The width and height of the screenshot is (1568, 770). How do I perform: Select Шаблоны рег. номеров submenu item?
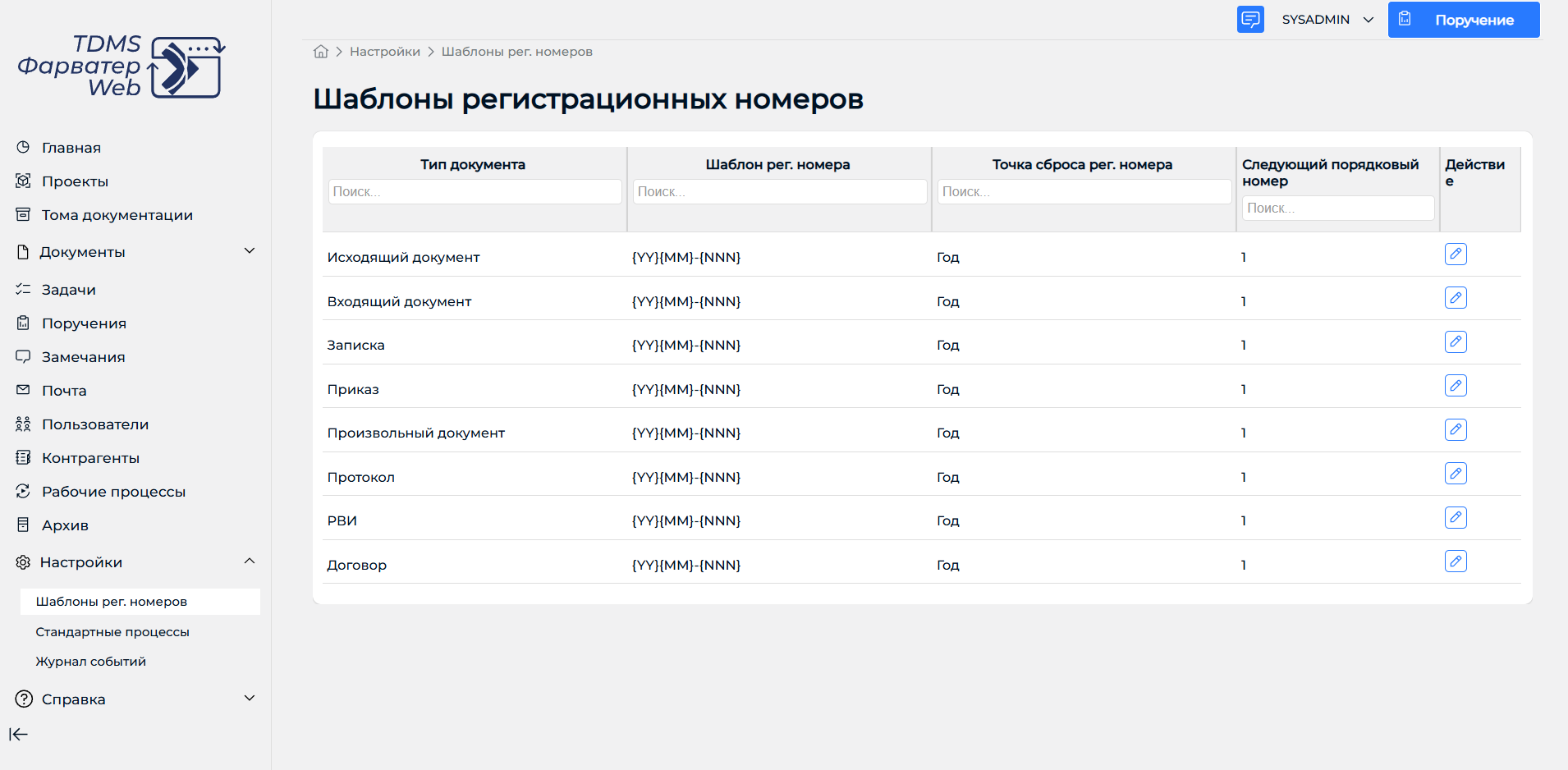(140, 602)
